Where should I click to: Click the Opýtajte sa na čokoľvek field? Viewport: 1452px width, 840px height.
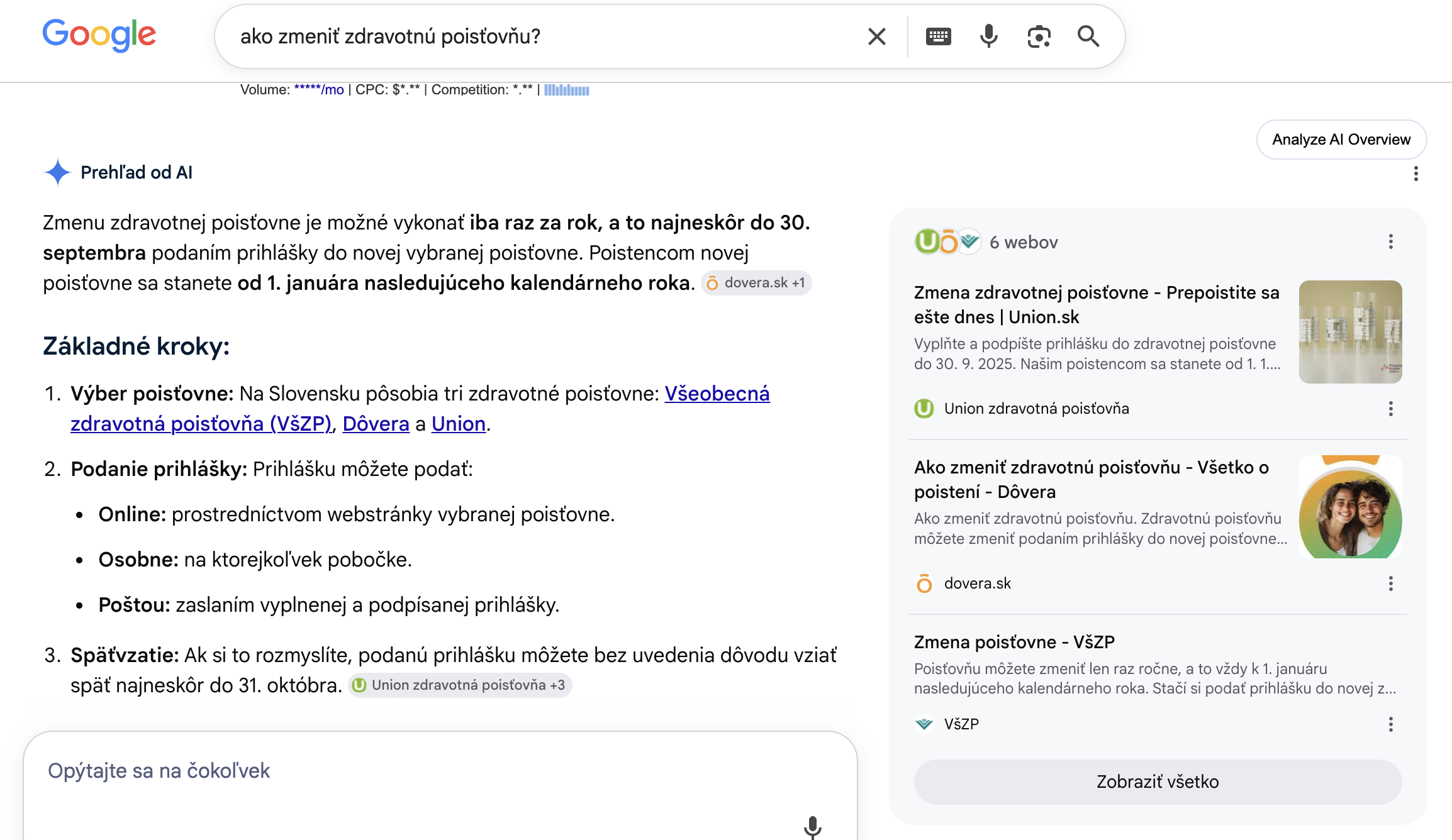440,771
